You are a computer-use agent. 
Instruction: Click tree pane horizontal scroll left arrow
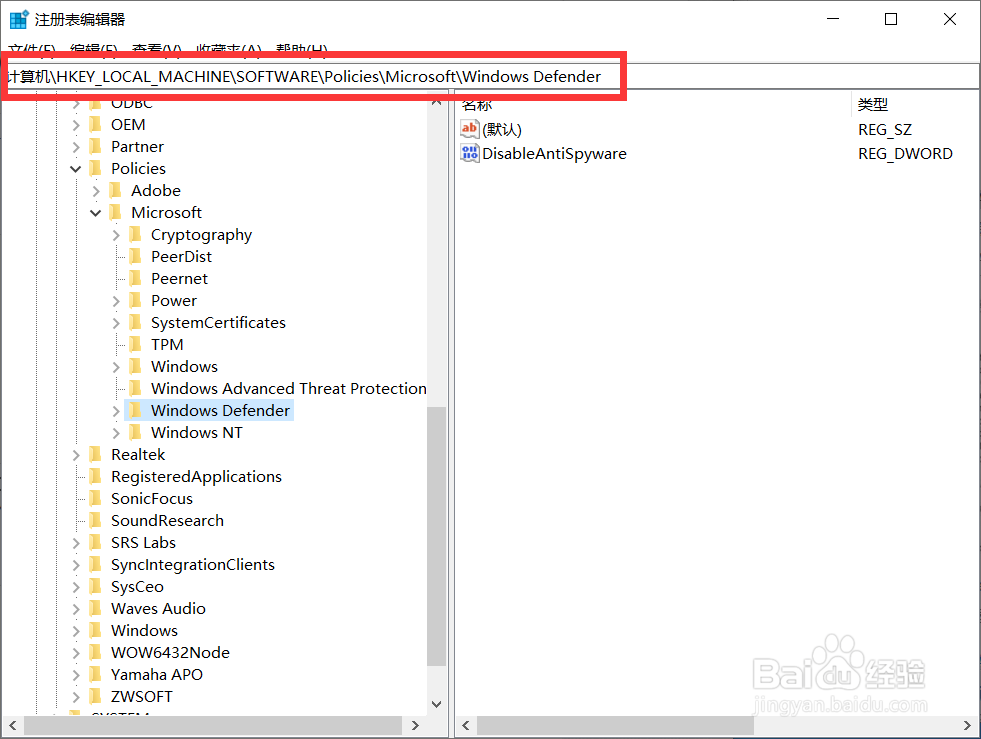point(13,725)
